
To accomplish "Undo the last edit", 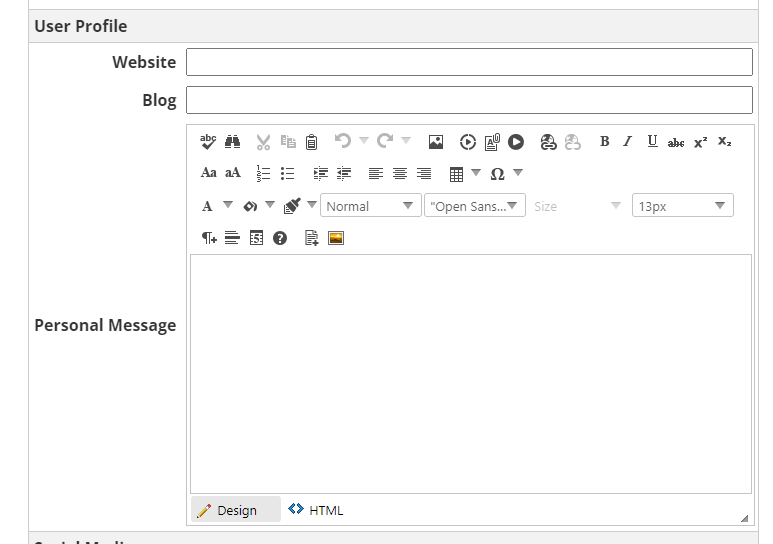I will click(x=343, y=141).
